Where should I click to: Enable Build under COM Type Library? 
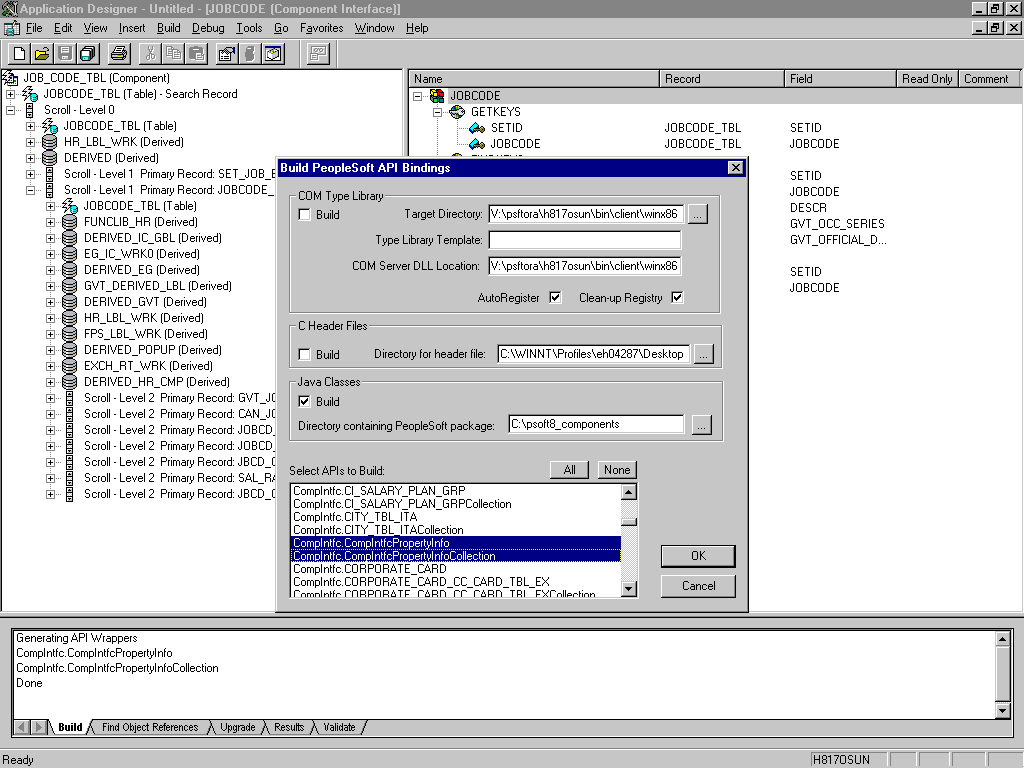(304, 214)
